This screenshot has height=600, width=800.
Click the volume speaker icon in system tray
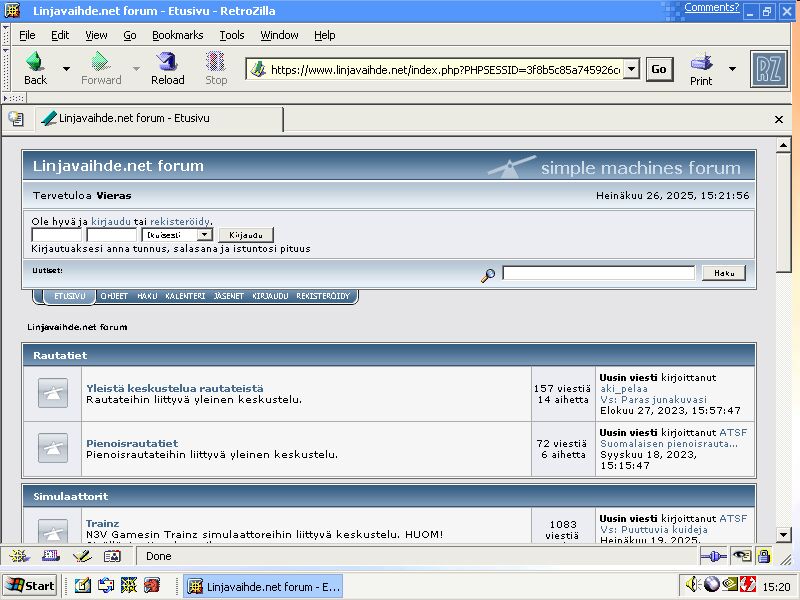click(x=692, y=585)
